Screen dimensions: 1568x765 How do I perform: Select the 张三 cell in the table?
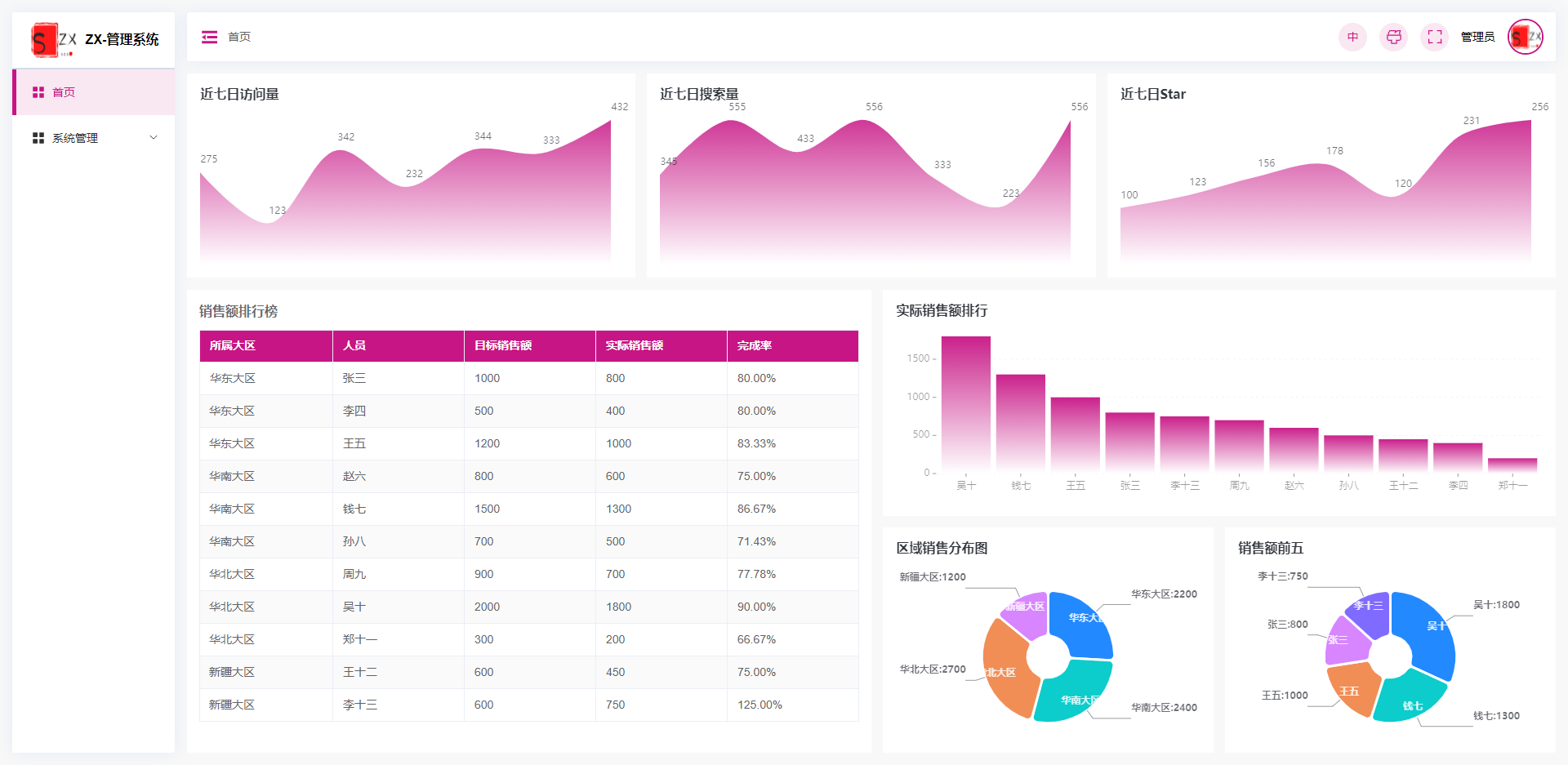(399, 378)
